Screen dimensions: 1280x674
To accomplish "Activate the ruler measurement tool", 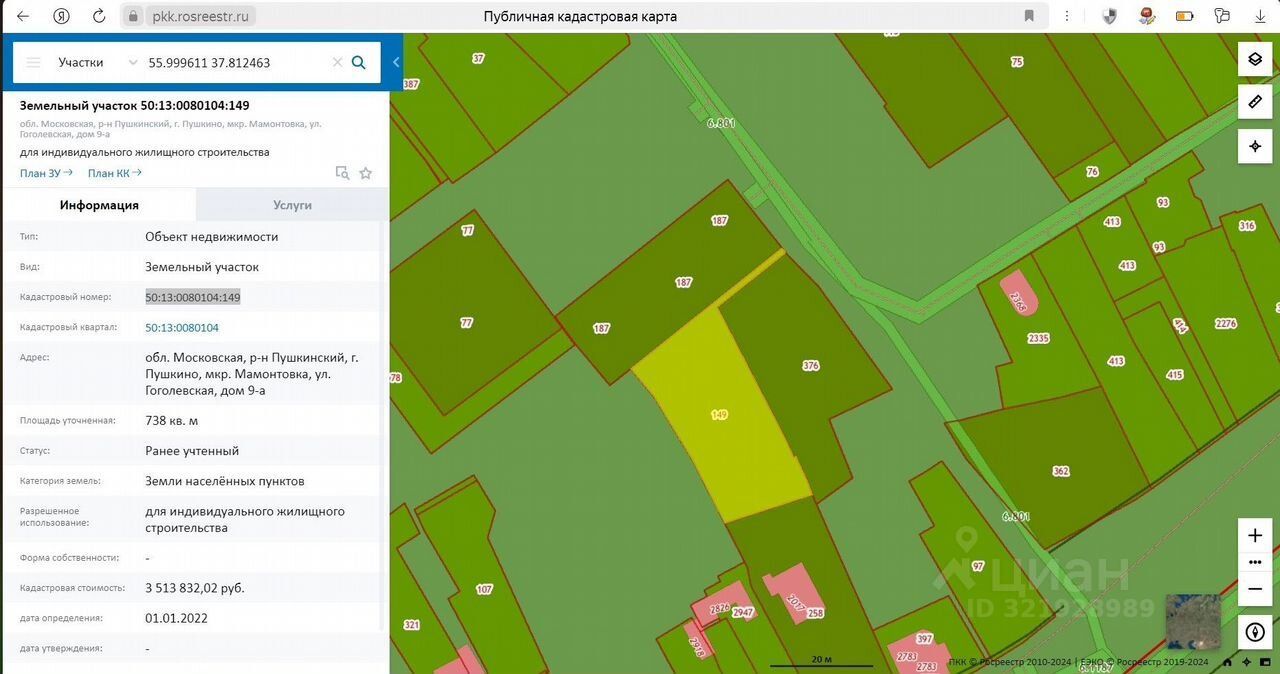I will 1255,102.
